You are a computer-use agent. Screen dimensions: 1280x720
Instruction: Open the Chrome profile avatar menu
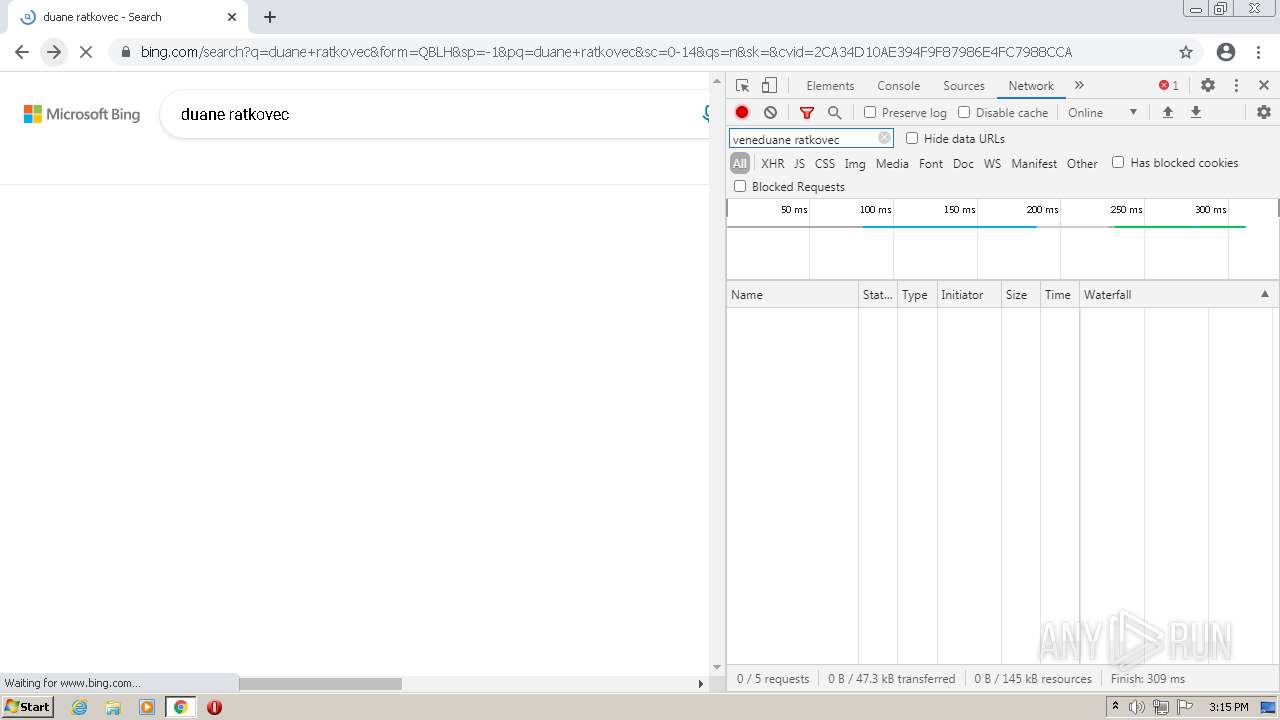1226,52
